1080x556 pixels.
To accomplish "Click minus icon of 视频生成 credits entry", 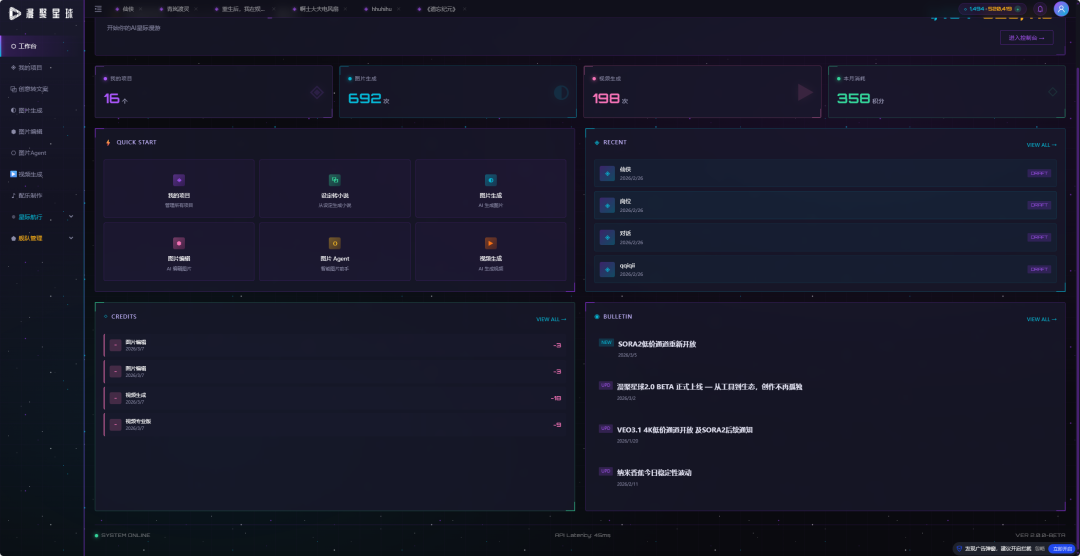I will pyautogui.click(x=116, y=398).
